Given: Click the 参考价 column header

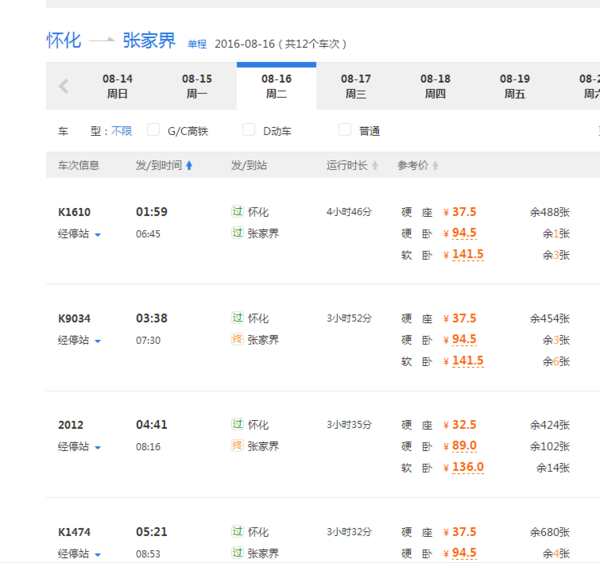Looking at the screenshot, I should tap(412, 165).
